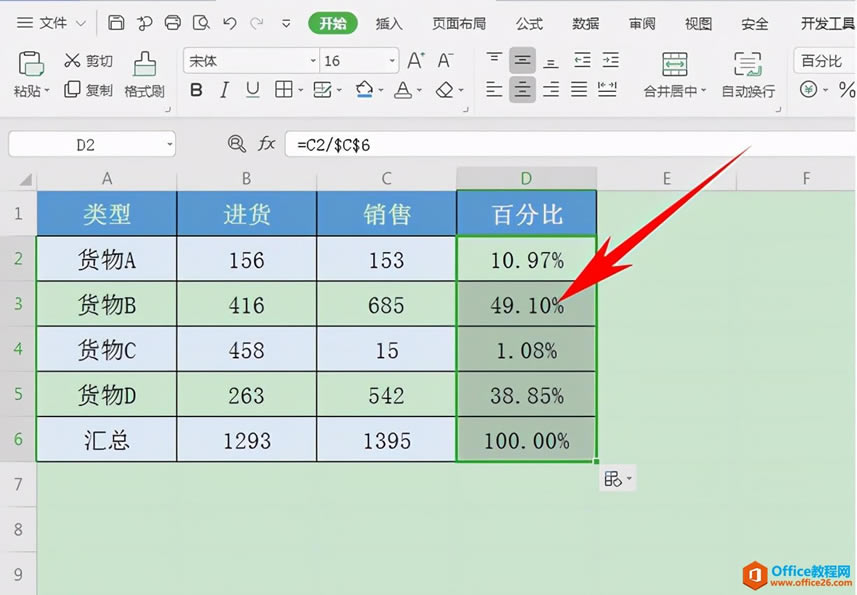Select cell containing 货物C
The height and width of the screenshot is (595, 857).
[x=107, y=350]
